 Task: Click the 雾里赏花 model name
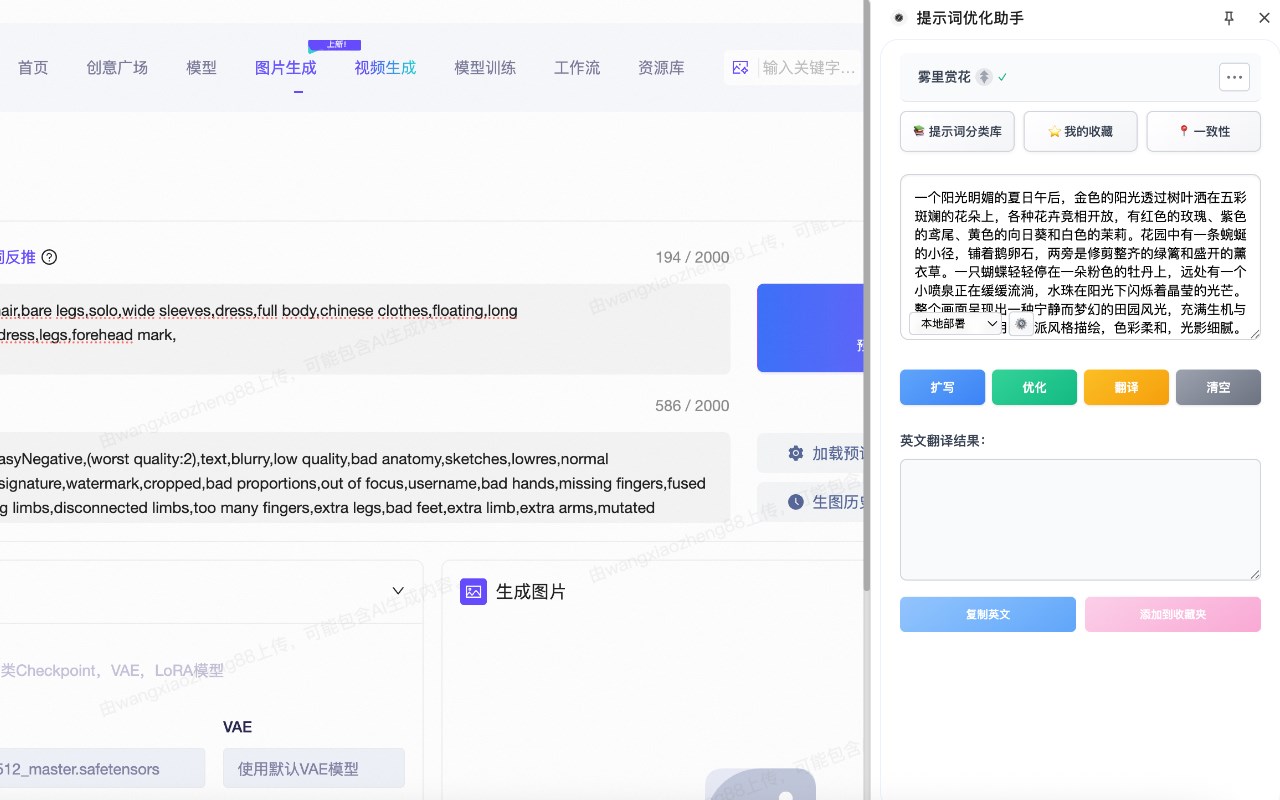pos(944,77)
